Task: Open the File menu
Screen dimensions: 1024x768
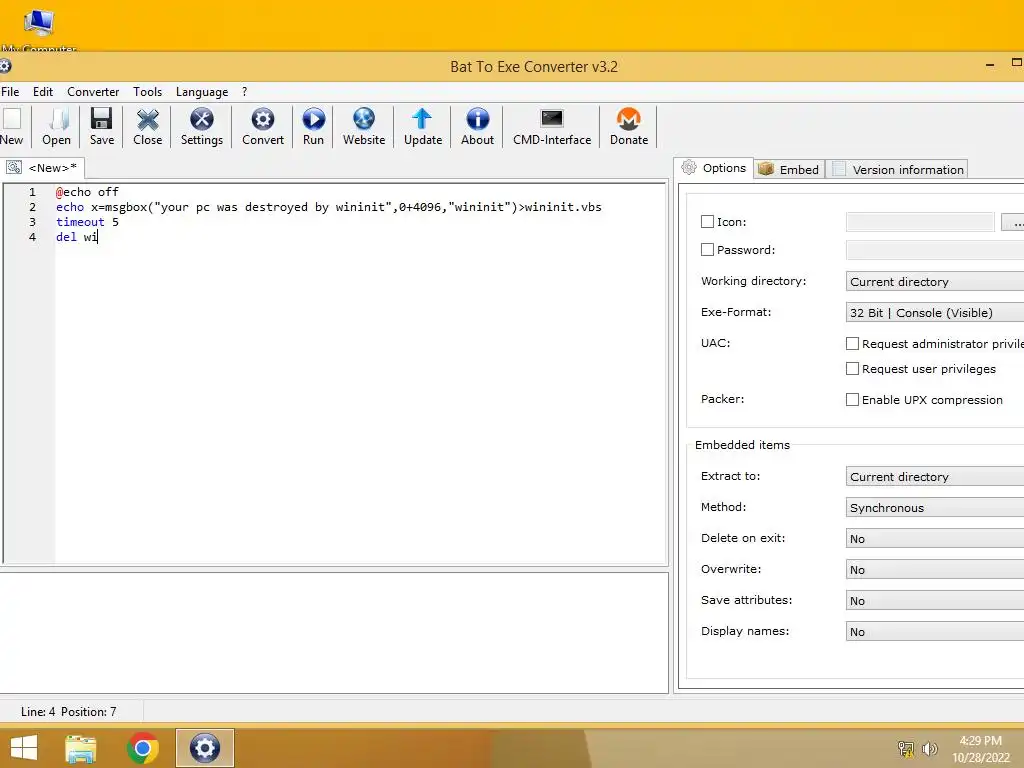Action: pyautogui.click(x=10, y=92)
